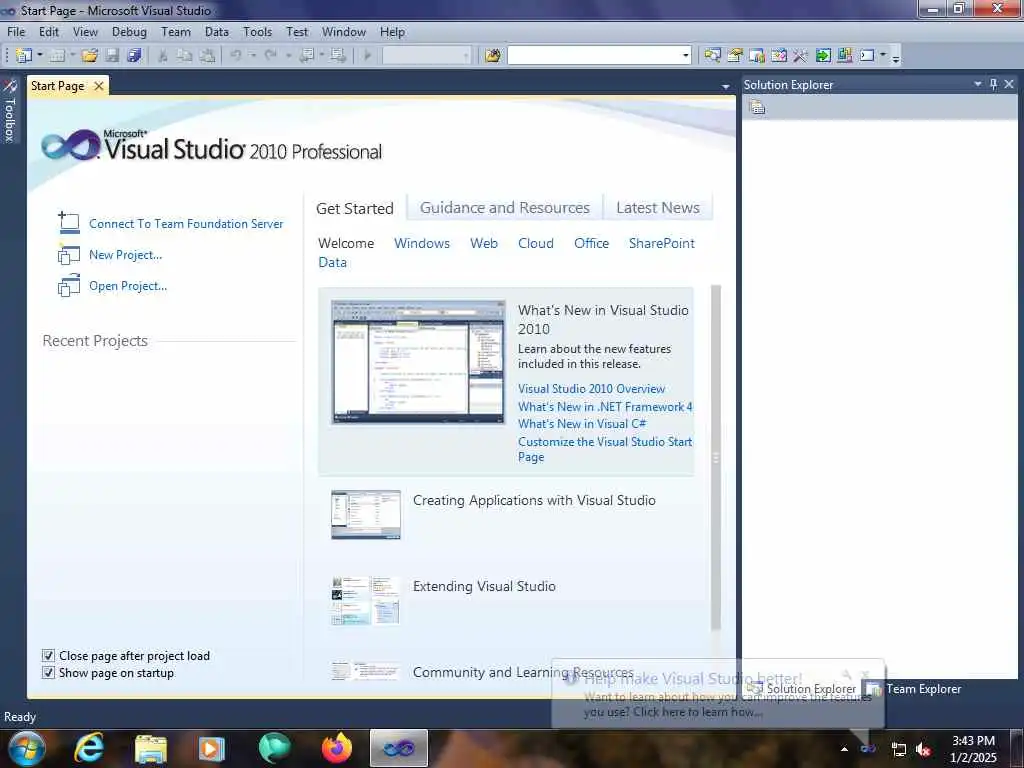Click the Save All toolbar icon
This screenshot has width=1024, height=768.
134,56
